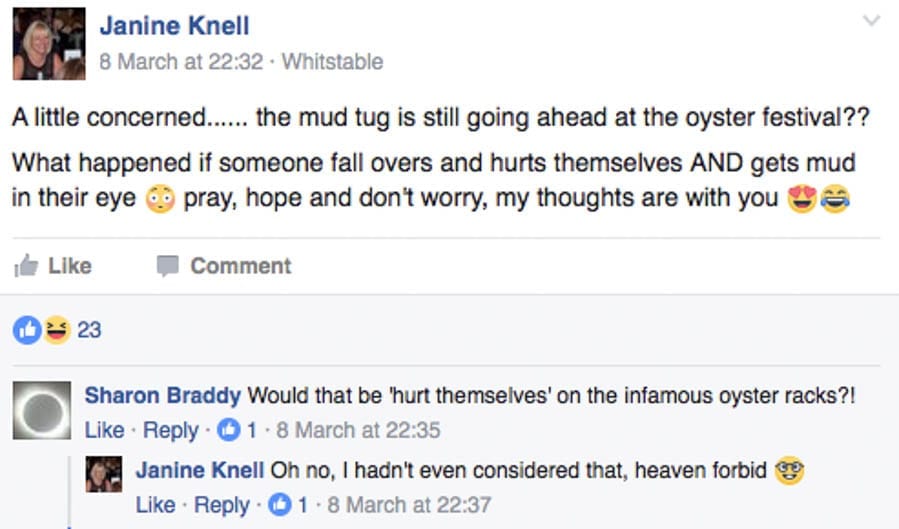Click the like count icon on Janine's reply
This screenshot has width=899, height=529.
tap(279, 505)
